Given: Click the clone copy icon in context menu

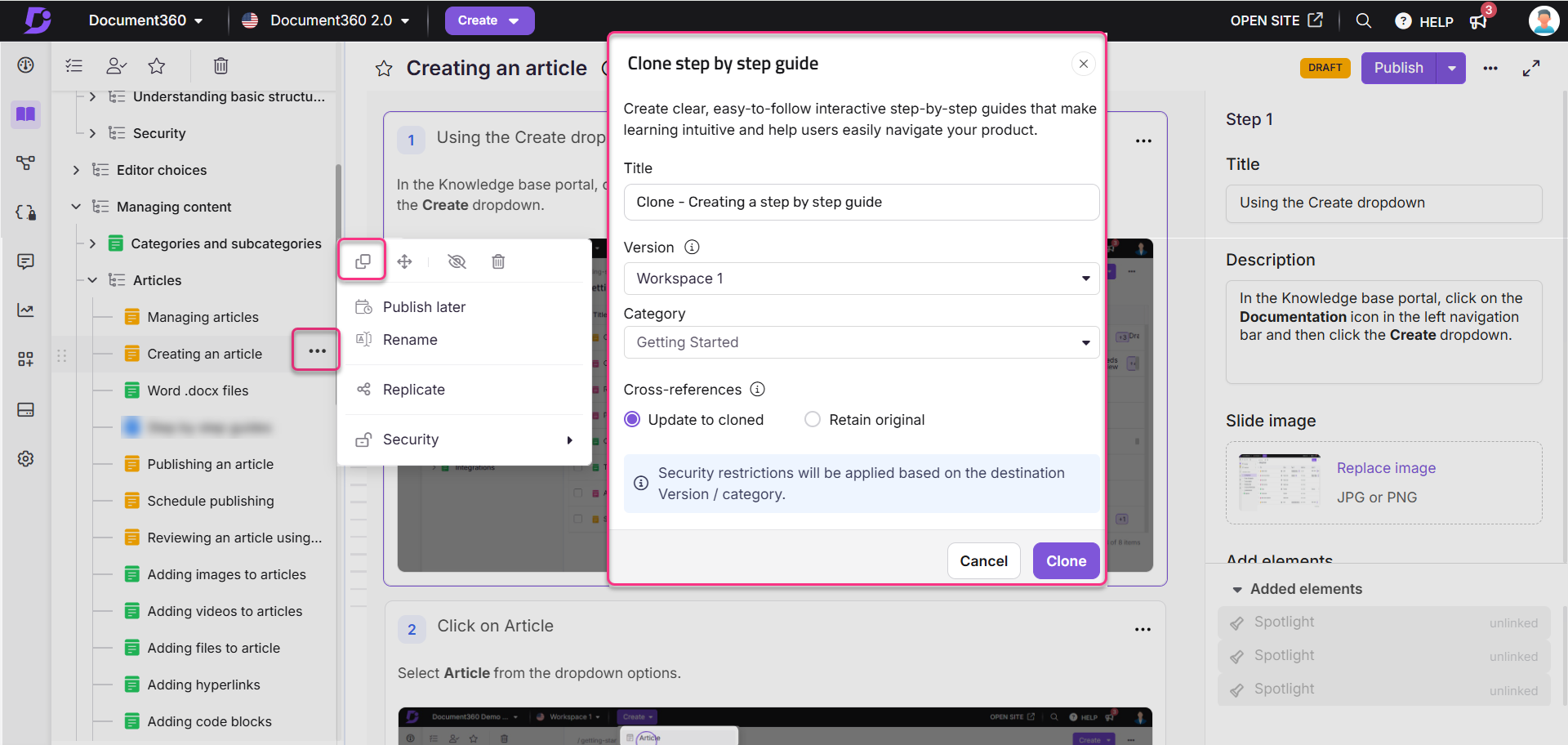Looking at the screenshot, I should tap(363, 261).
